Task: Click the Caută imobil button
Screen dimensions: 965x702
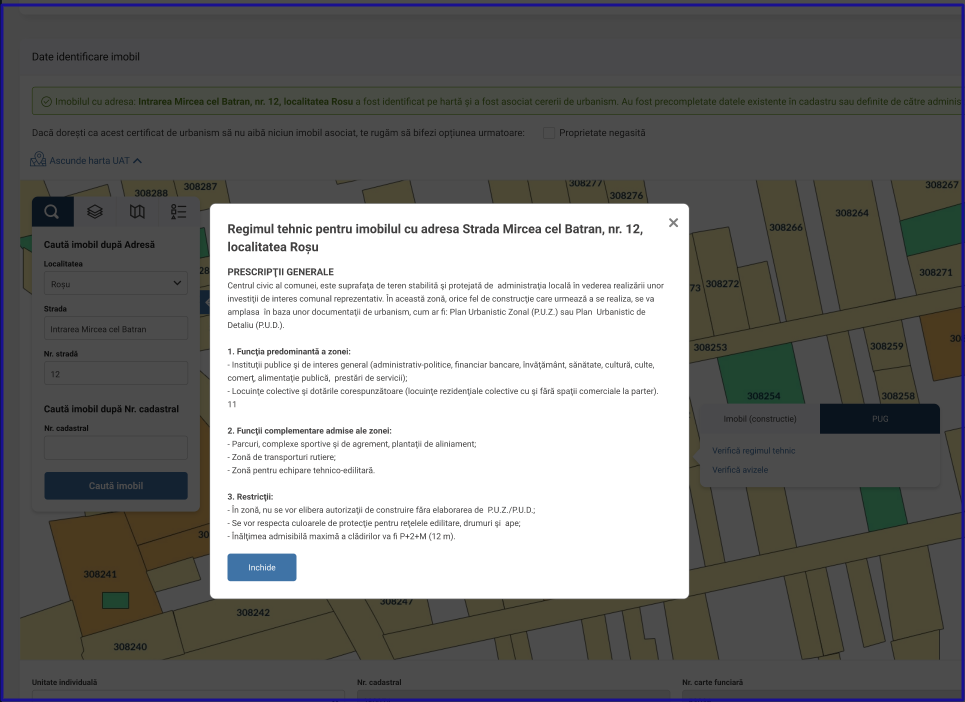Action: (116, 485)
